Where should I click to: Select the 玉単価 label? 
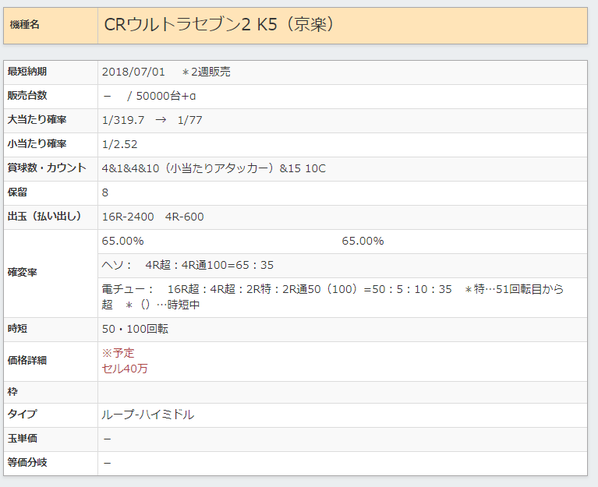[x=22, y=438]
